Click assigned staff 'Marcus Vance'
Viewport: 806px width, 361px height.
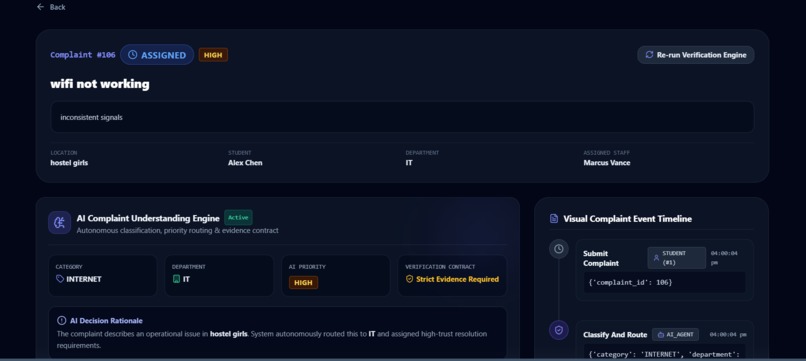(607, 163)
